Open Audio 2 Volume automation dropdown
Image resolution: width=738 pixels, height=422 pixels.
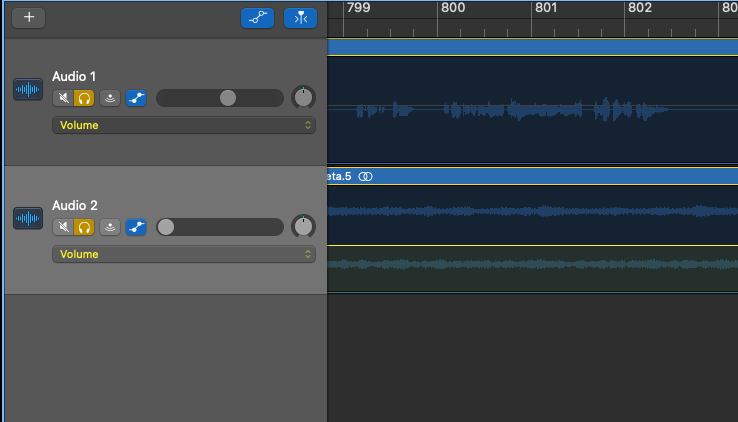(184, 254)
